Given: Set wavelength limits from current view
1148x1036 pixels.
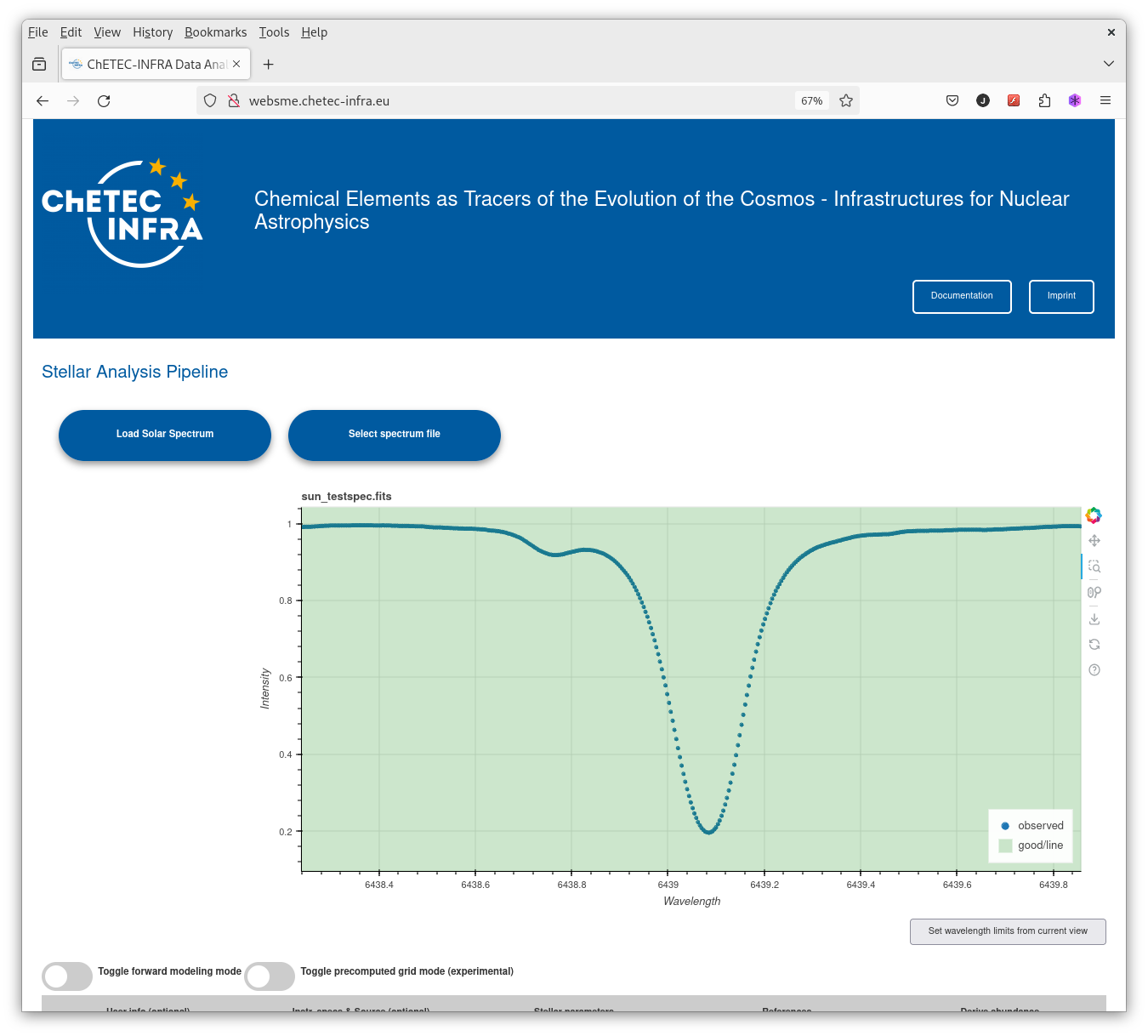Looking at the screenshot, I should pyautogui.click(x=1008, y=931).
